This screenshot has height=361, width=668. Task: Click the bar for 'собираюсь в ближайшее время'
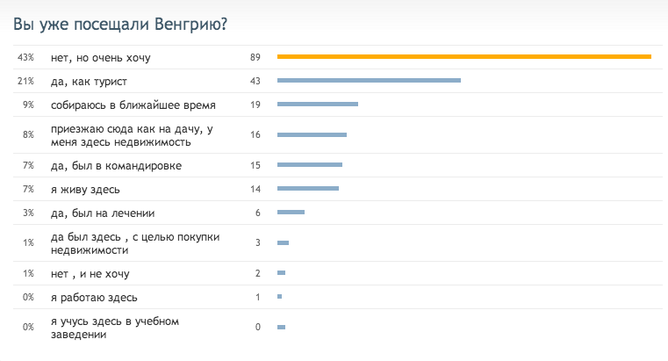point(317,104)
